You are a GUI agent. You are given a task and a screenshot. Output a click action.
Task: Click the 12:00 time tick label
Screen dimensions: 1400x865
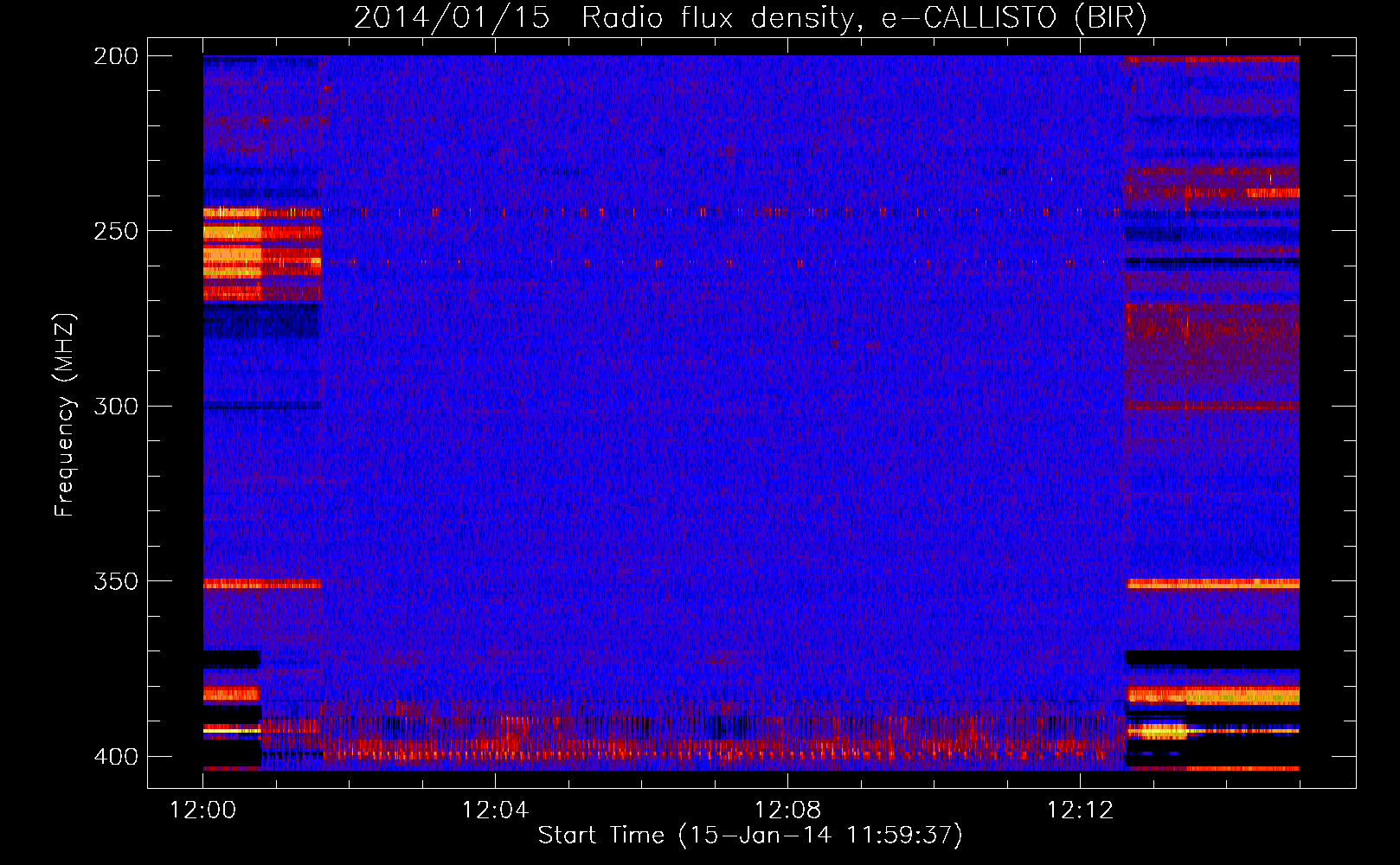[203, 810]
